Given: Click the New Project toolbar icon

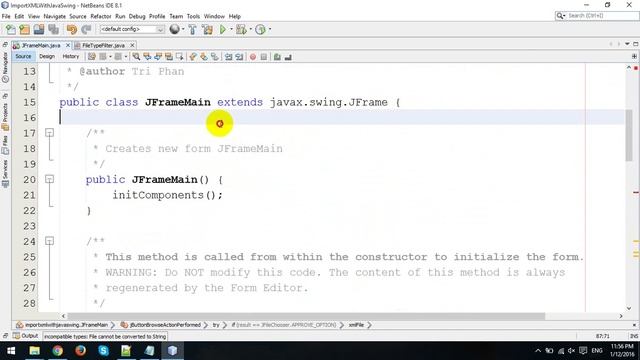Looking at the screenshot, I should click(x=24, y=29).
